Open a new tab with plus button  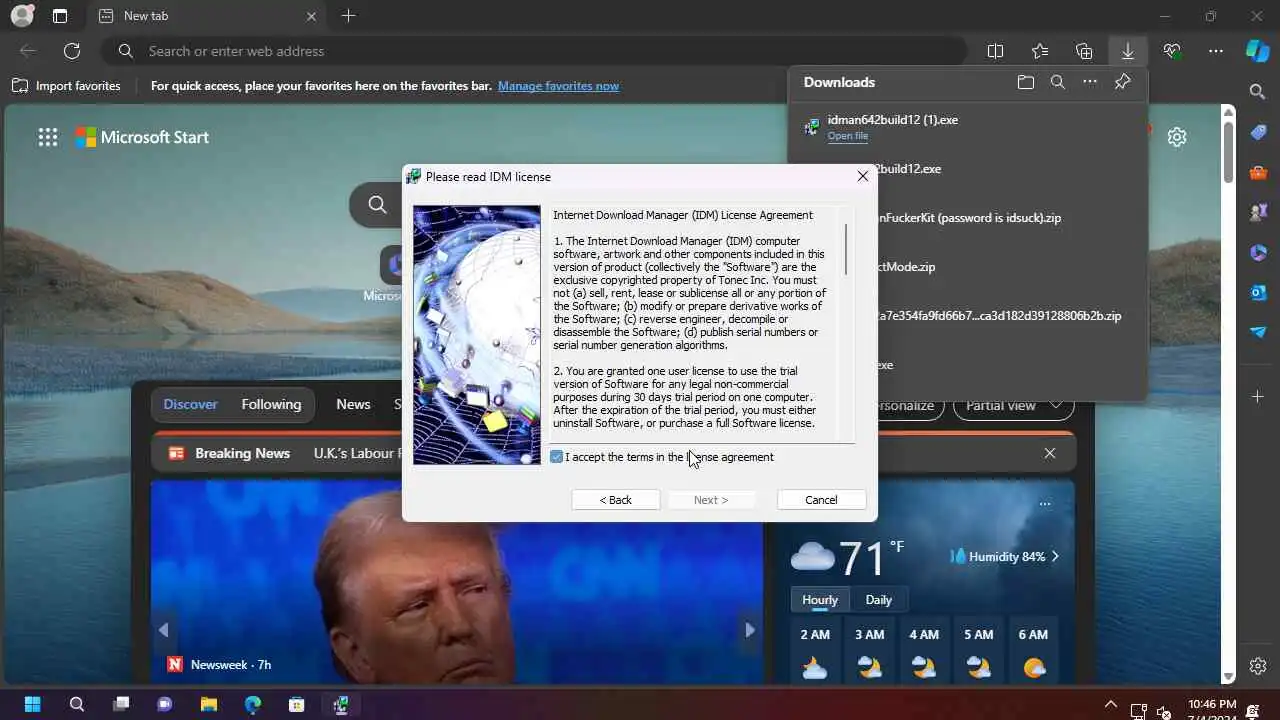[348, 16]
